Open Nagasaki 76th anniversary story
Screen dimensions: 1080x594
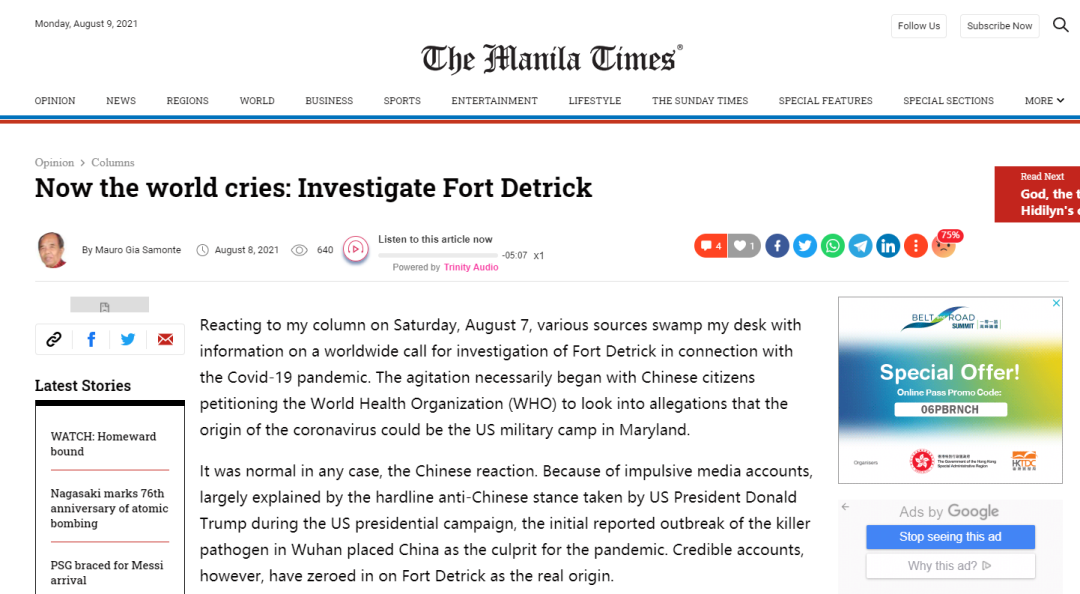(x=109, y=508)
